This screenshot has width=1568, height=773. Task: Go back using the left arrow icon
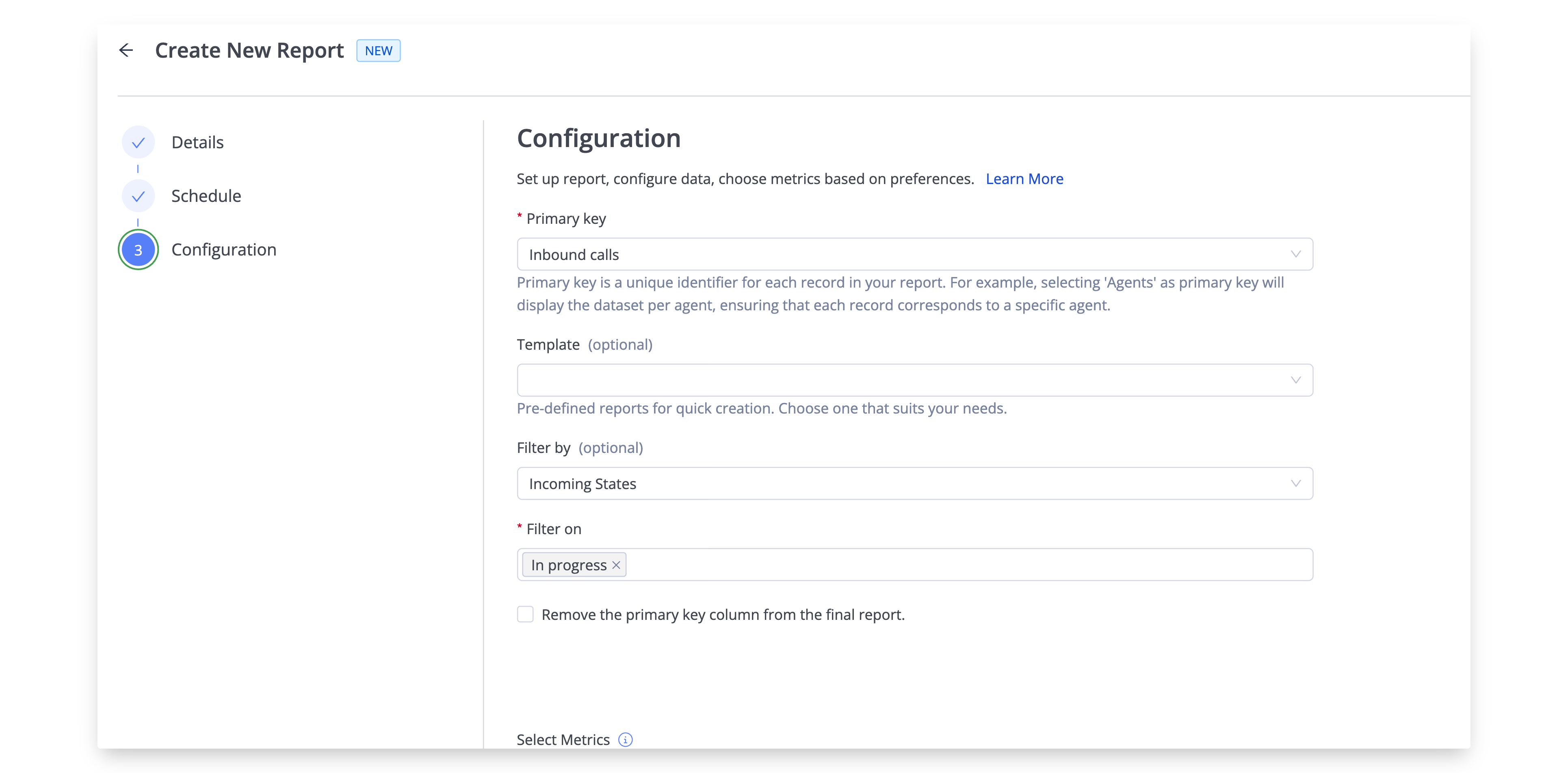126,50
